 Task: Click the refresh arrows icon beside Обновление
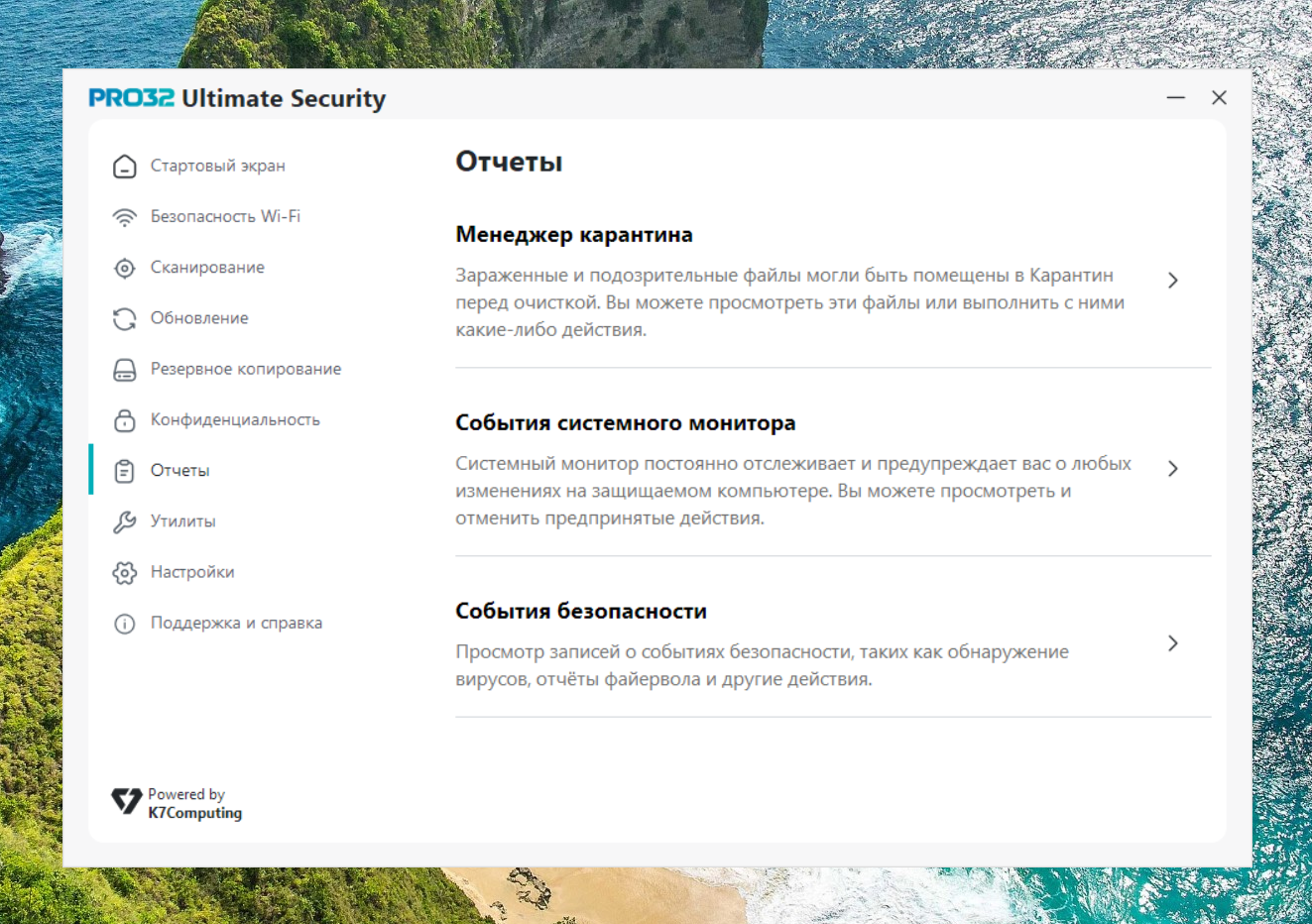(x=124, y=318)
